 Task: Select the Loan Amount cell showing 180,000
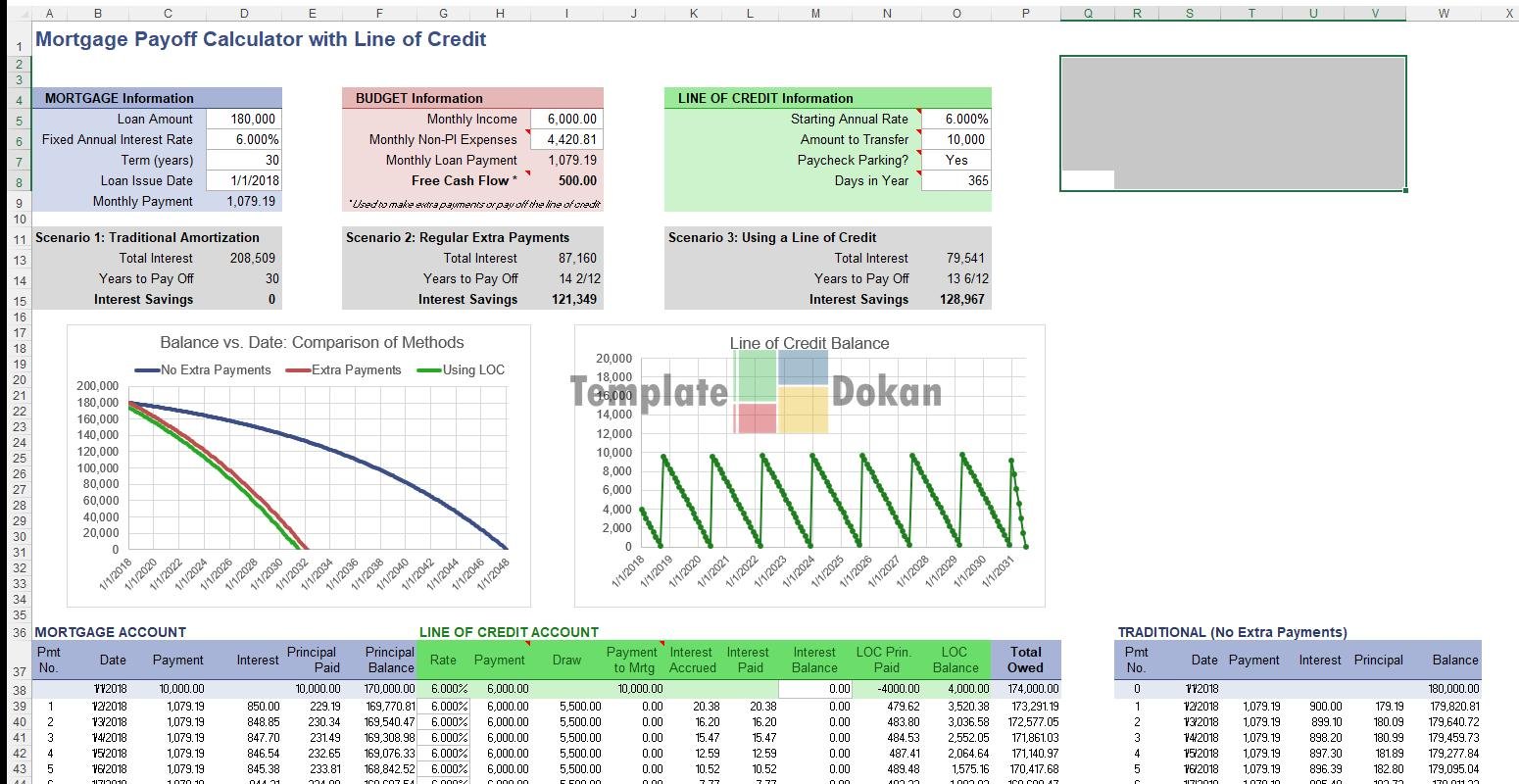tap(244, 119)
